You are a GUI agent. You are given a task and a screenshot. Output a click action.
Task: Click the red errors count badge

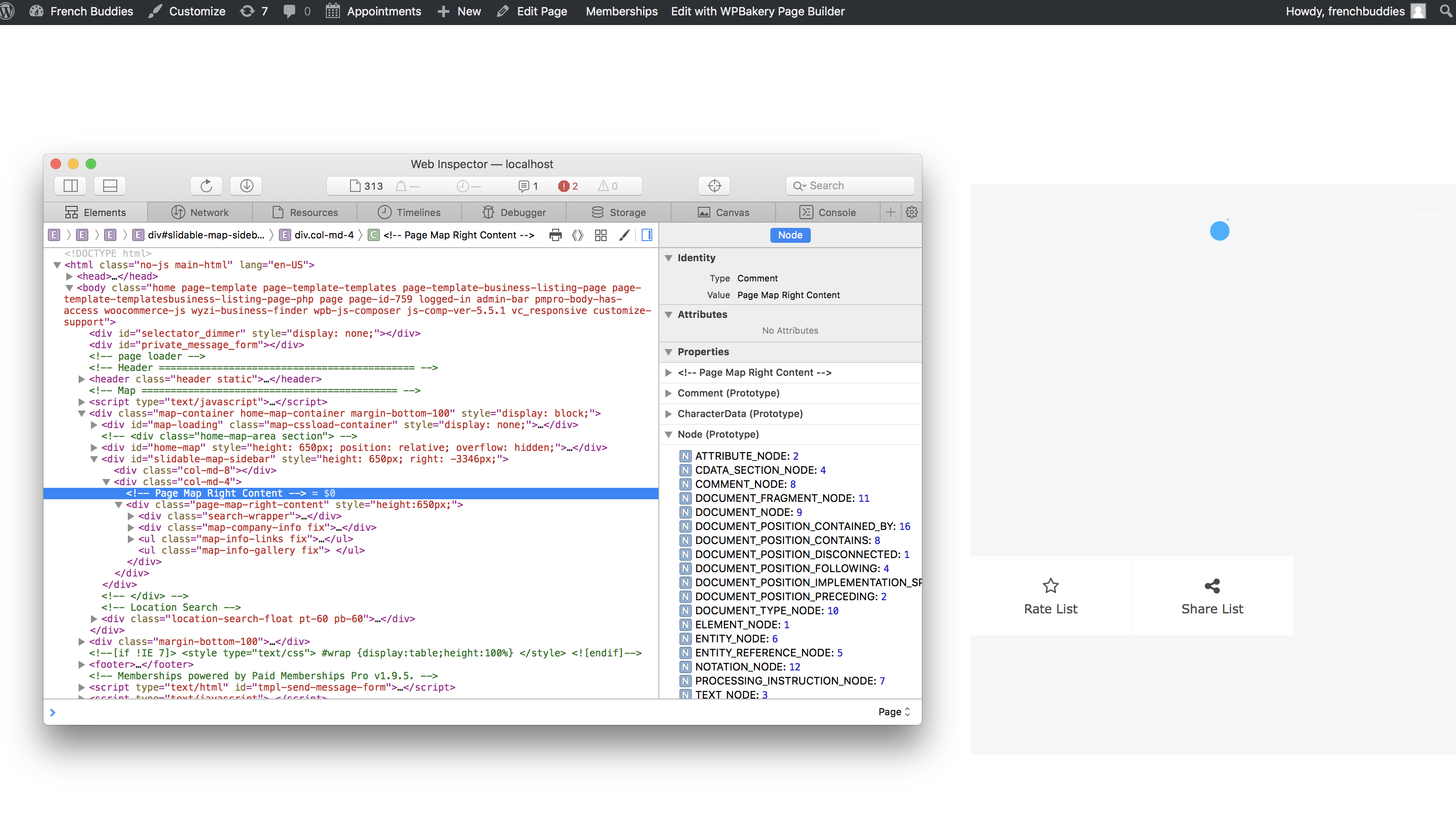(x=568, y=185)
